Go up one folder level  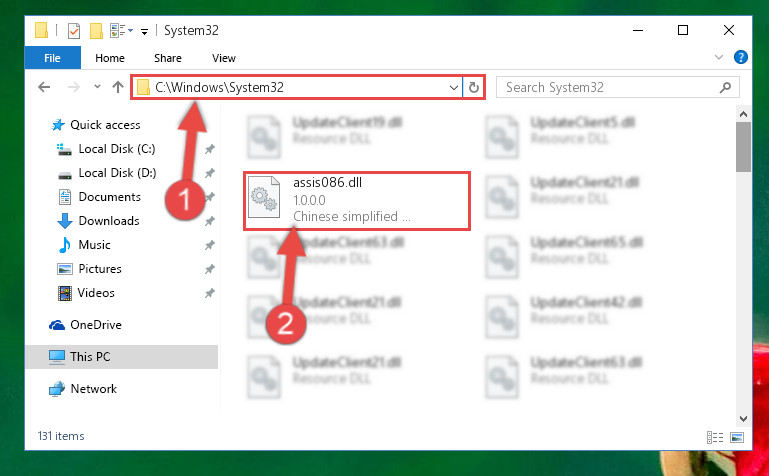tap(118, 87)
